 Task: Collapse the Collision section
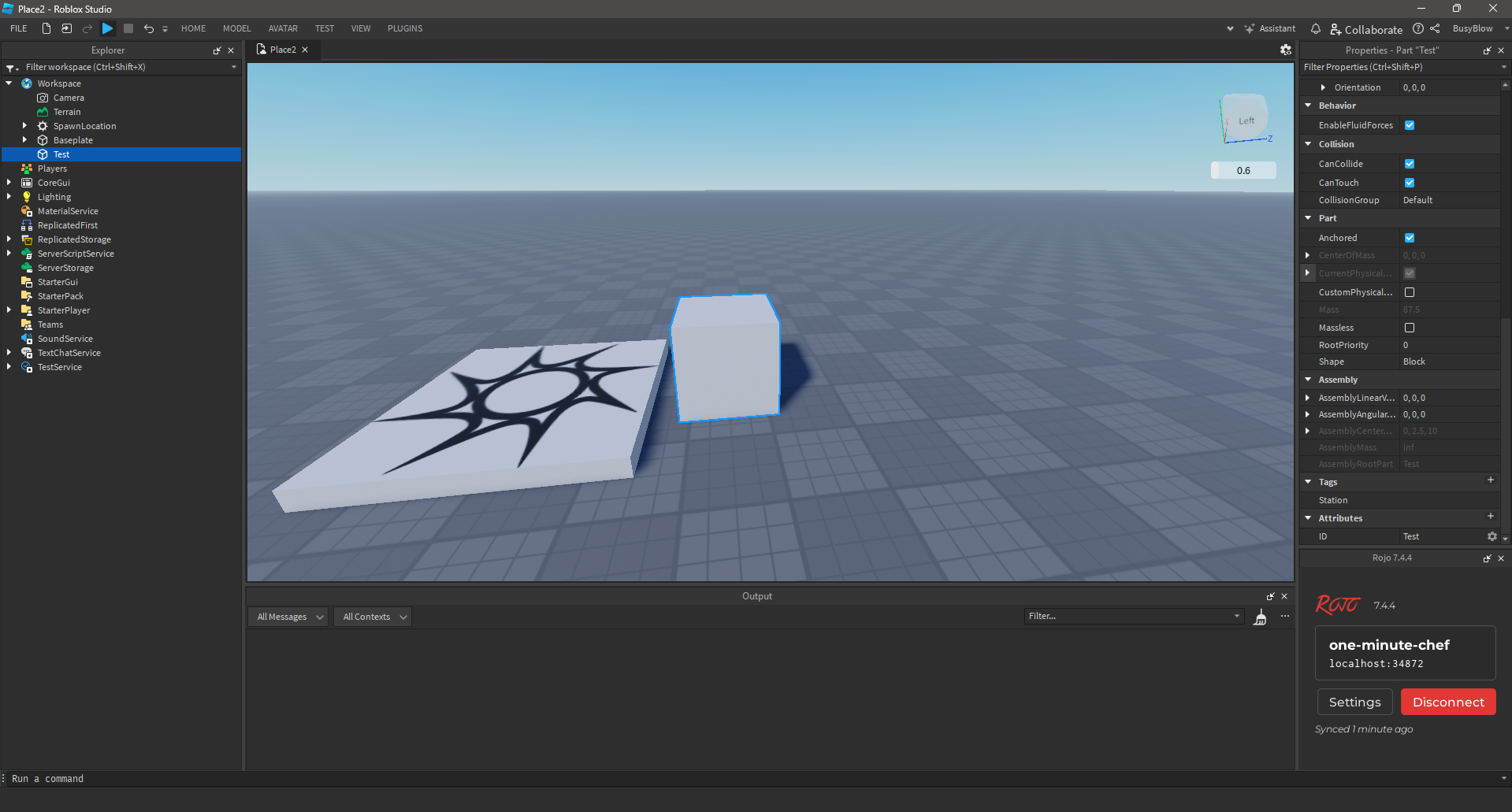[1309, 144]
